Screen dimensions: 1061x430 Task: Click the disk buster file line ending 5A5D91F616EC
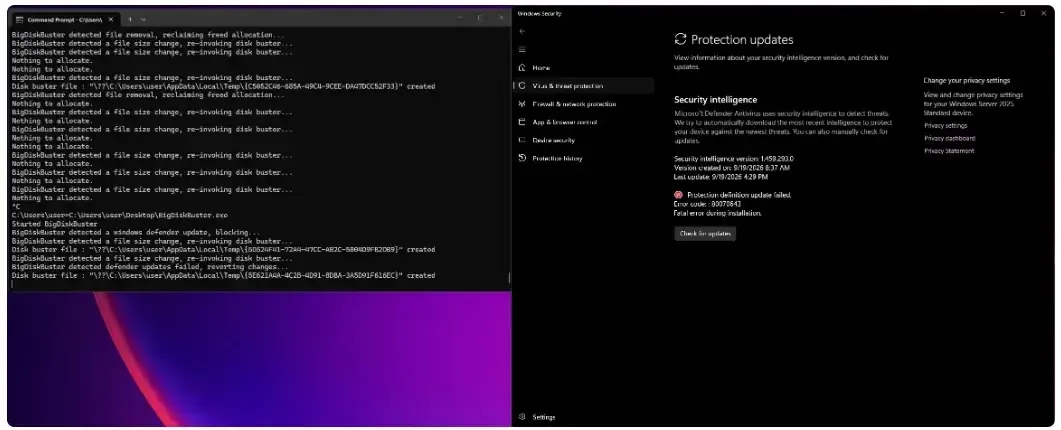224,276
